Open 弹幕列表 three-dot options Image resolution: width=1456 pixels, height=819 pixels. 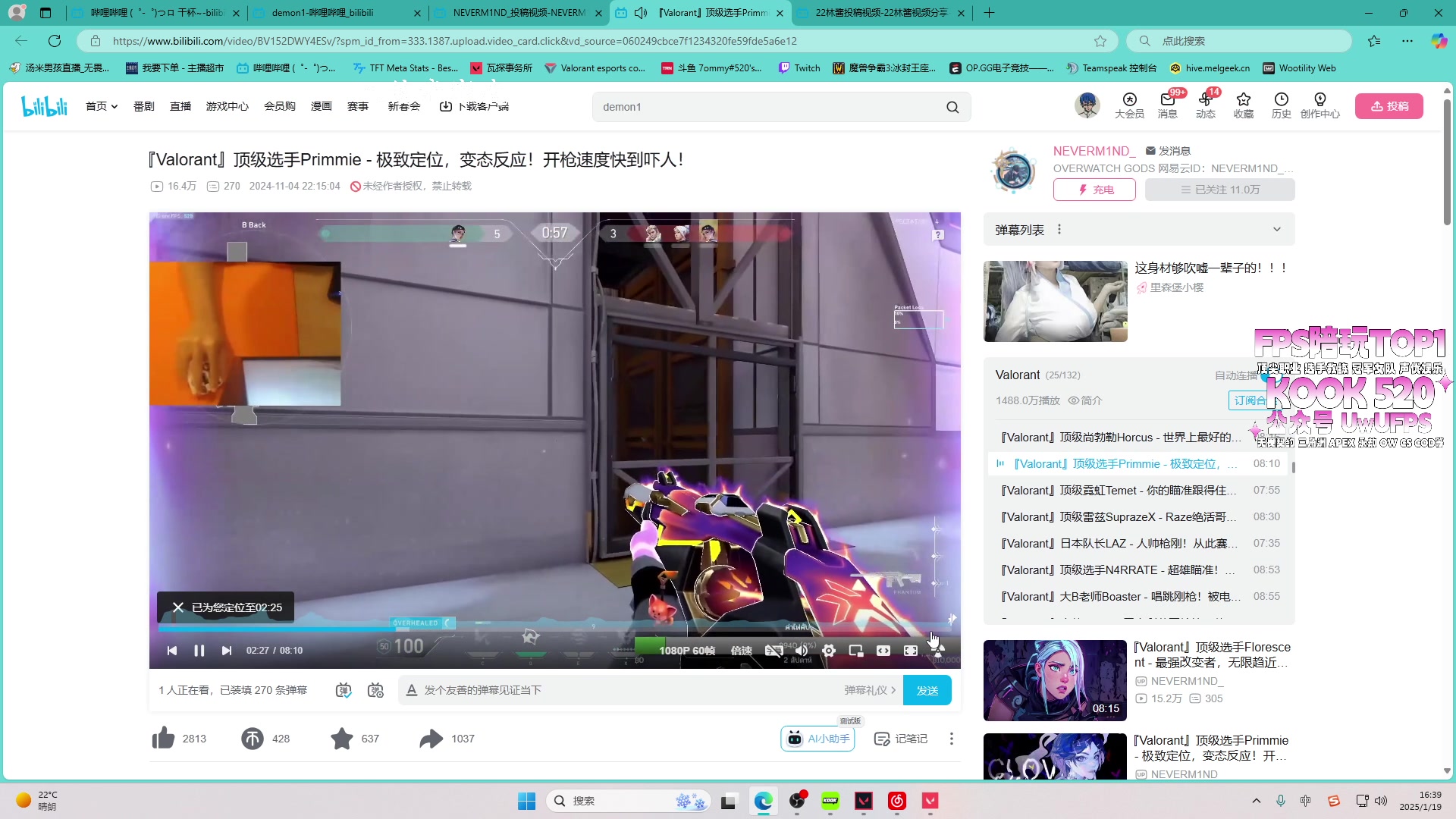pos(1059,230)
